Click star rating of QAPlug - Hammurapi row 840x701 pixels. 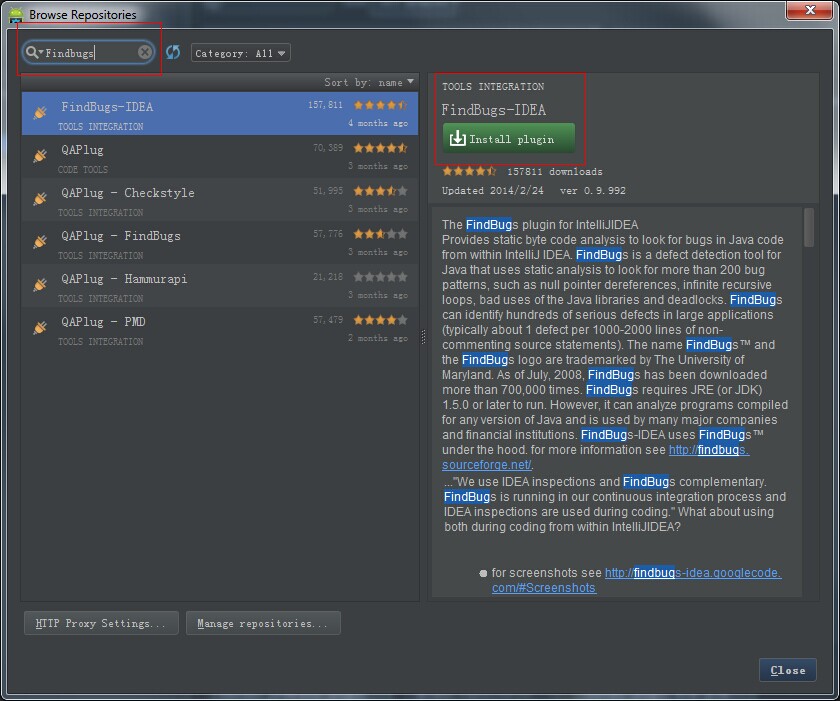point(380,277)
